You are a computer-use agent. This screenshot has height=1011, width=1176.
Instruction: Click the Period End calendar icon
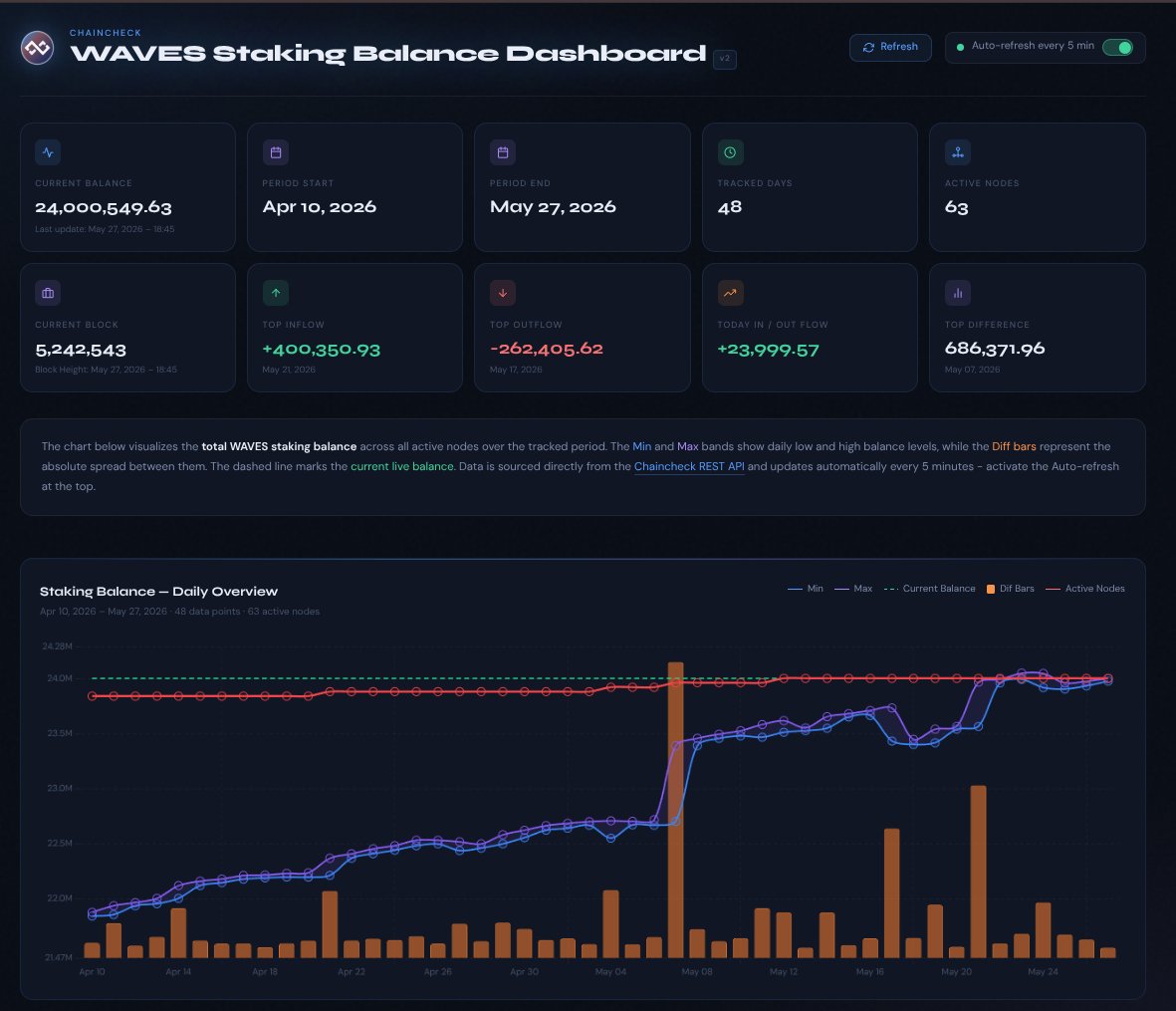(x=503, y=152)
